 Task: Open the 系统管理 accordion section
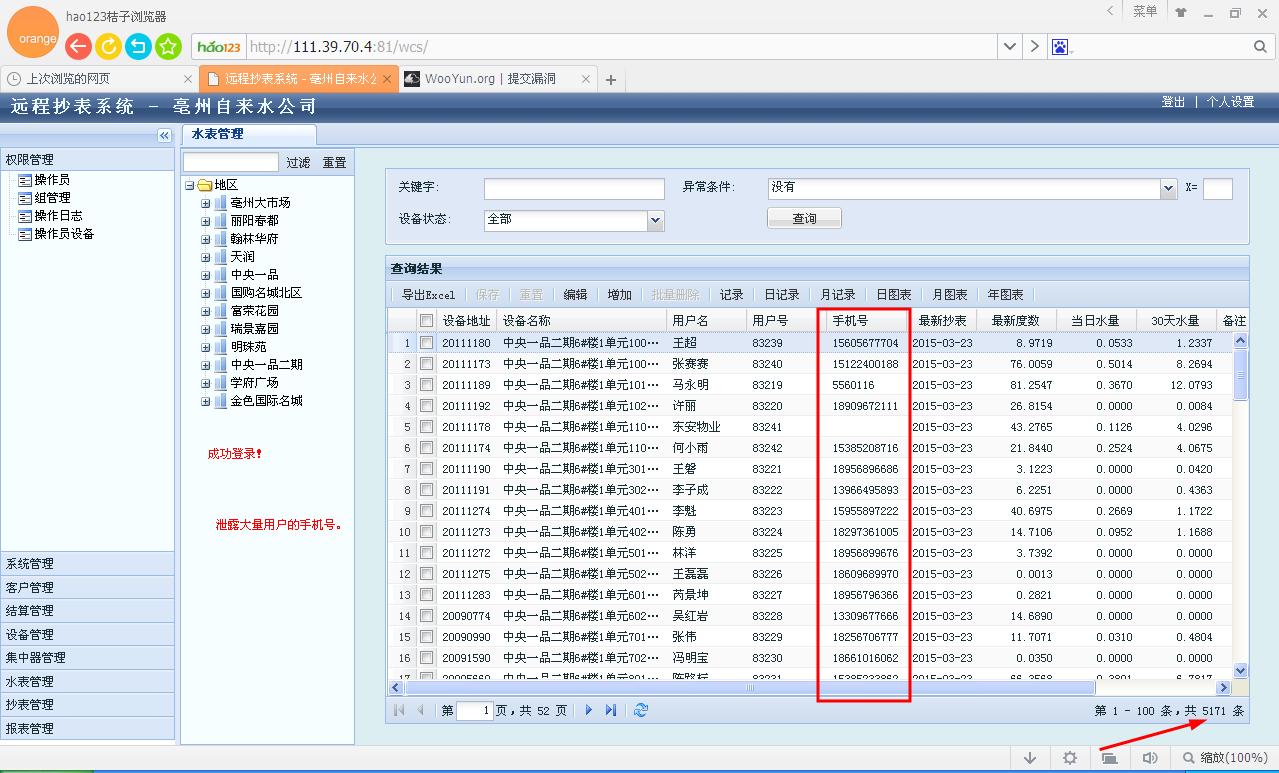[87, 564]
